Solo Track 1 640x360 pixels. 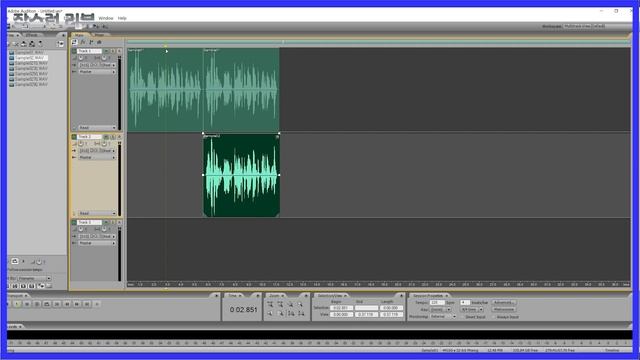click(113, 51)
